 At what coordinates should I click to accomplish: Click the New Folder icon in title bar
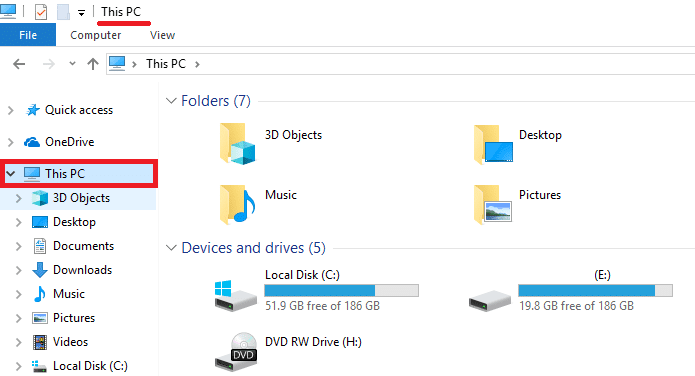click(x=63, y=12)
